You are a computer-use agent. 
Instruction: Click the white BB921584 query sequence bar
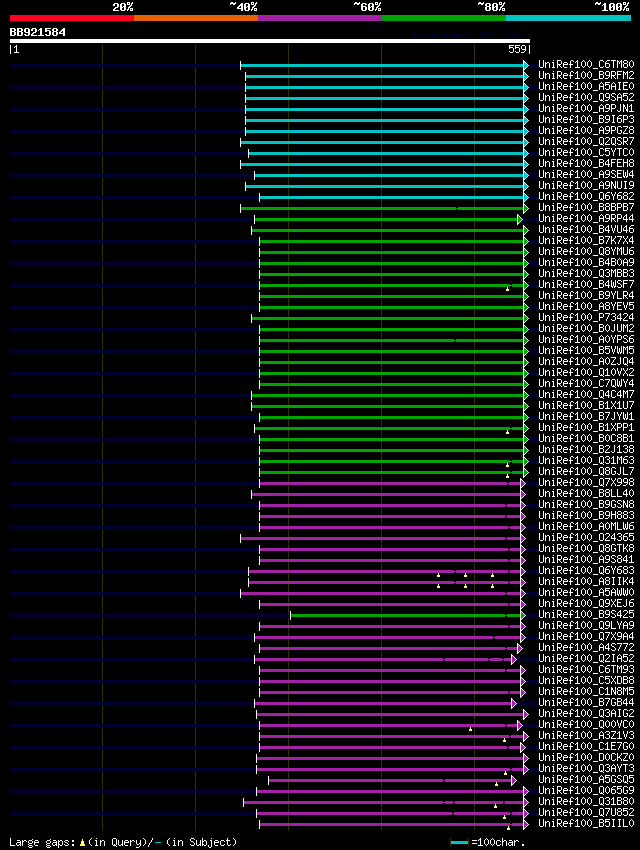coord(269,41)
